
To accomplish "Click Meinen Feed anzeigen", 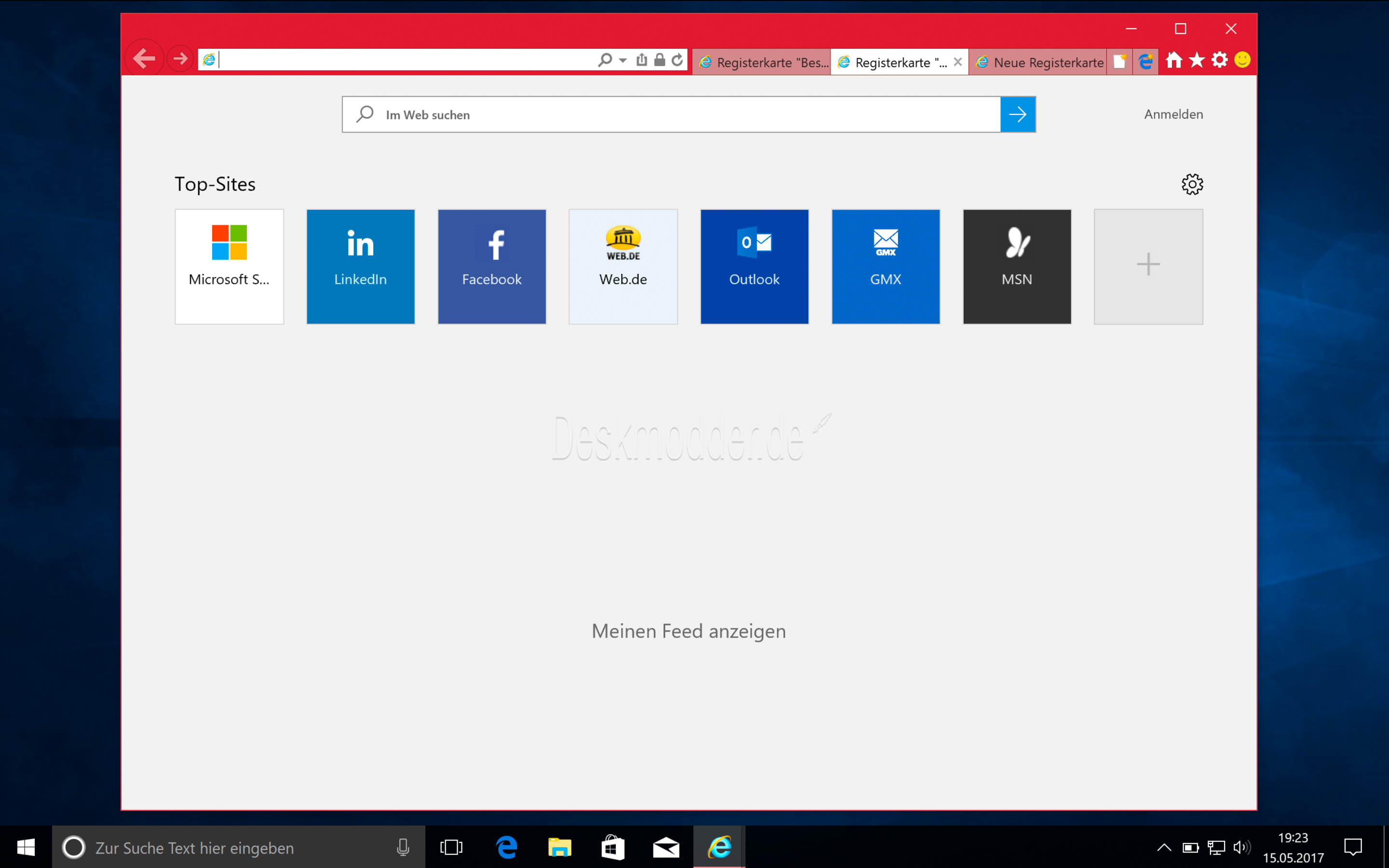I will pyautogui.click(x=689, y=631).
